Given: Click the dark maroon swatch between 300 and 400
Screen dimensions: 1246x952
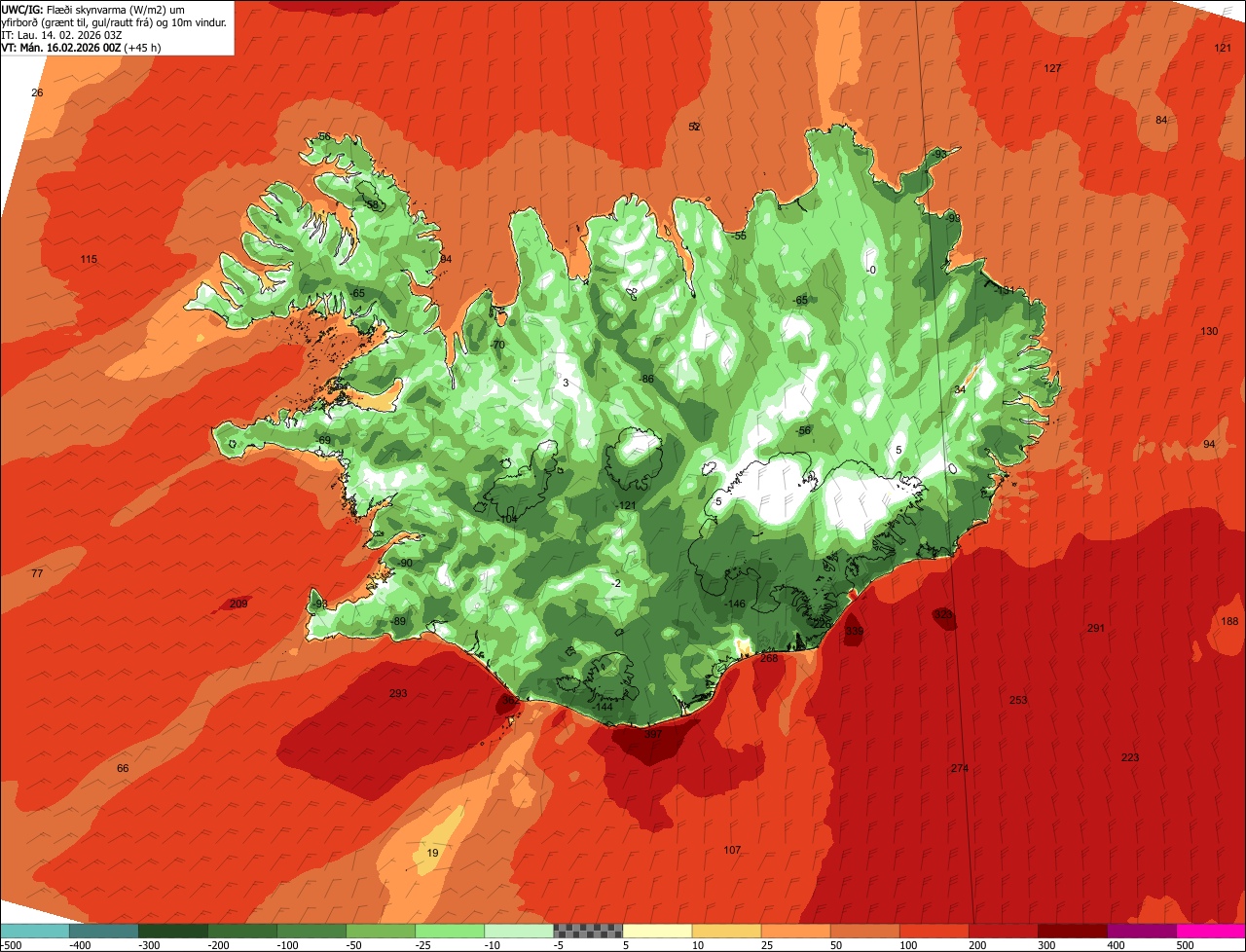Looking at the screenshot, I should (1073, 931).
